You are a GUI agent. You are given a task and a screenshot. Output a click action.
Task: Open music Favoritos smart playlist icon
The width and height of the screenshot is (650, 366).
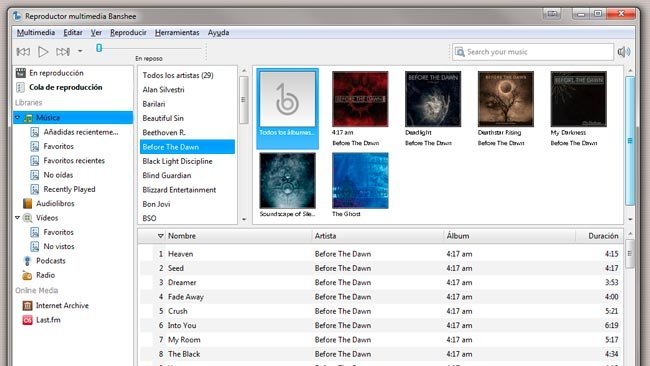(35, 146)
